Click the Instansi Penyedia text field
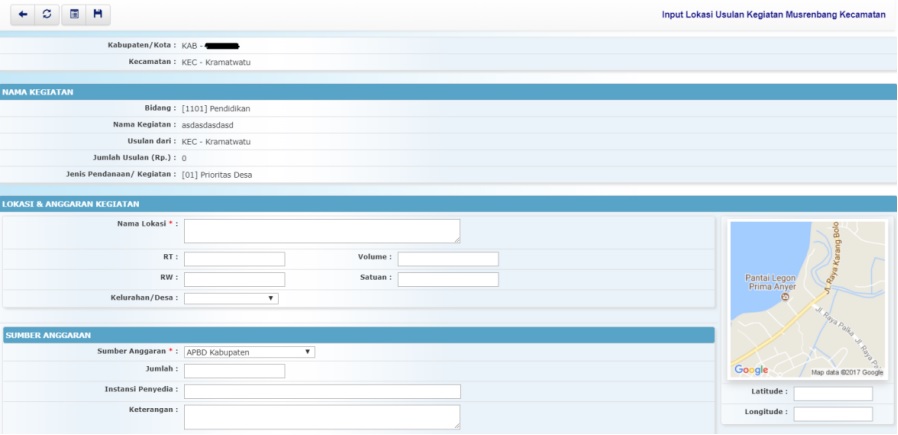The height and width of the screenshot is (435, 898). coord(321,391)
